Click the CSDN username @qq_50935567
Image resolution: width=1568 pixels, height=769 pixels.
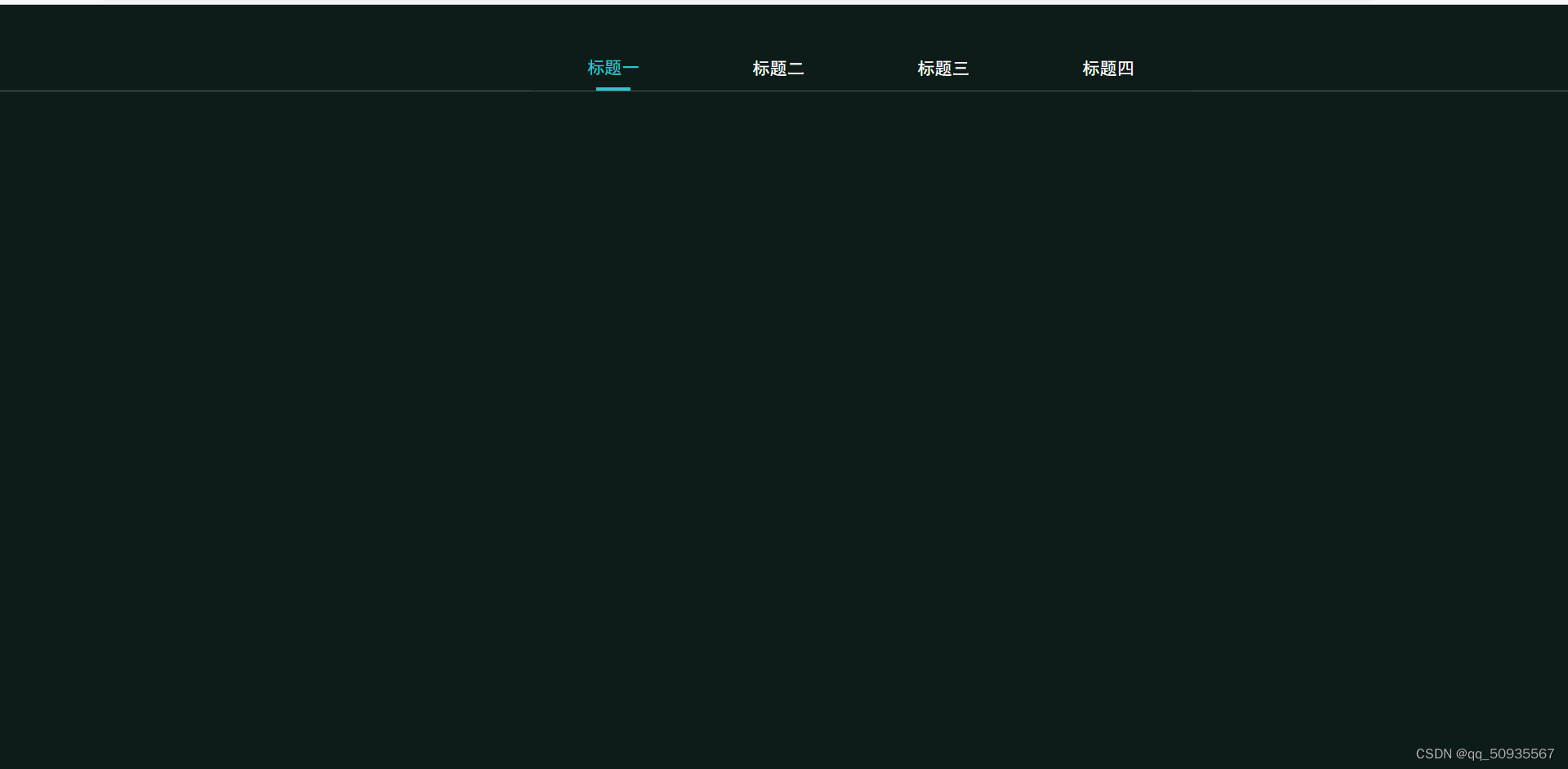coord(1505,753)
